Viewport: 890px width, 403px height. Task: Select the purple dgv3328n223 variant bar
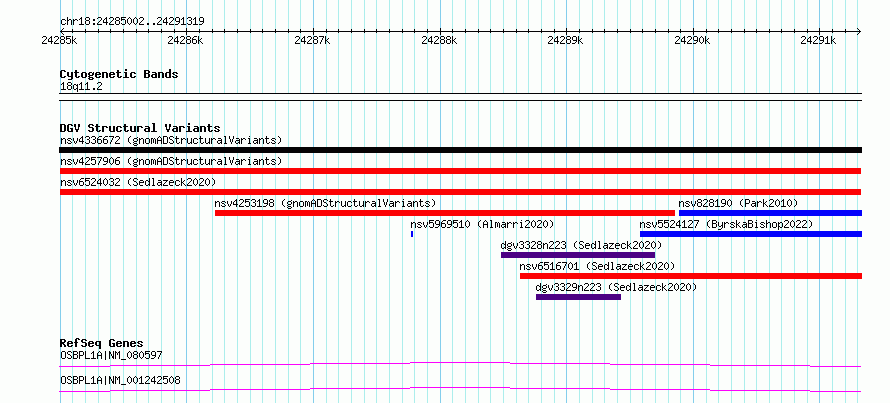tap(578, 255)
